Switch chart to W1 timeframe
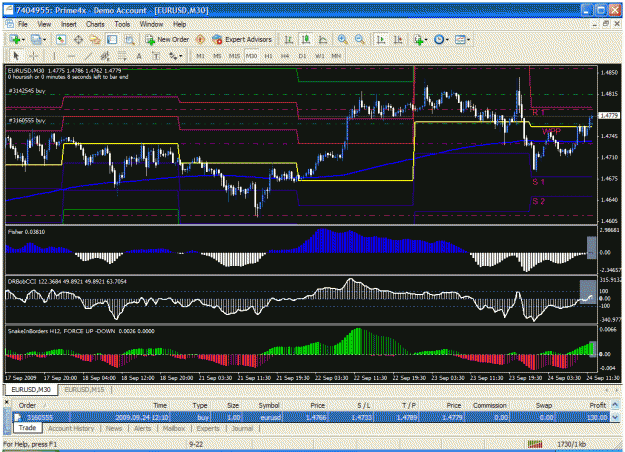This screenshot has height=452, width=625. pos(320,56)
